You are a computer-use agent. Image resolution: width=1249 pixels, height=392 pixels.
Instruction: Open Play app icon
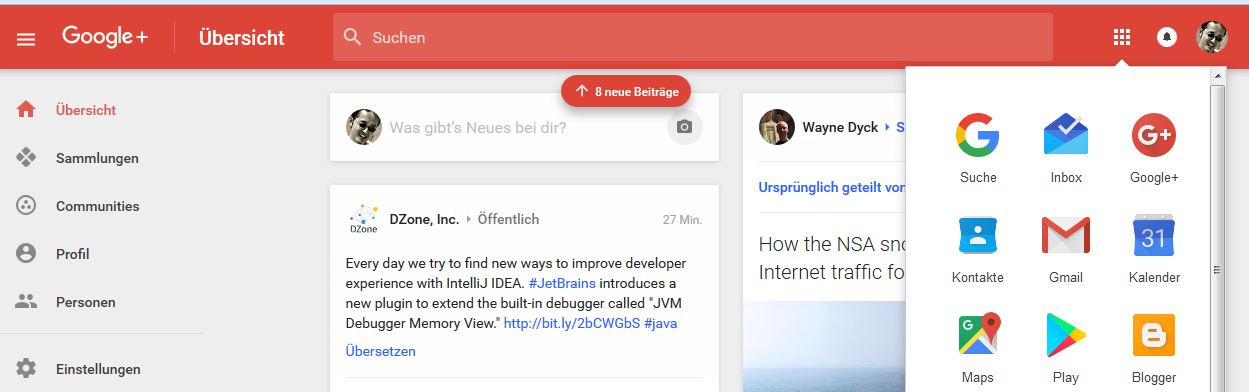click(1066, 335)
